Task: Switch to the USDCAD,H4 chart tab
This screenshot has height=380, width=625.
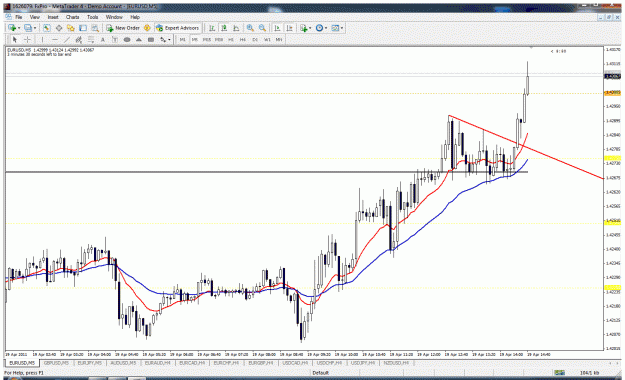Action: point(295,363)
